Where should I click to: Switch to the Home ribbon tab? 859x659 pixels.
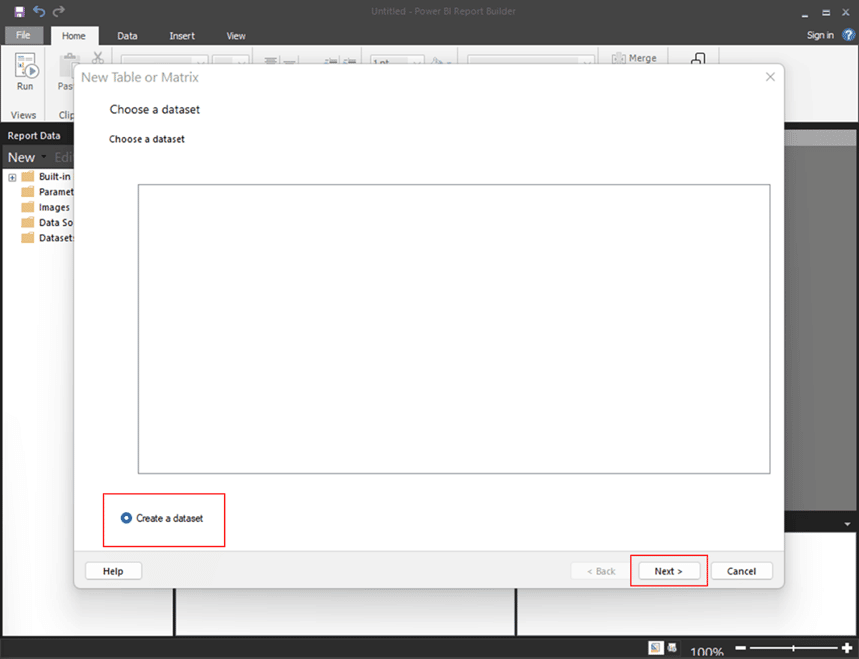(74, 36)
